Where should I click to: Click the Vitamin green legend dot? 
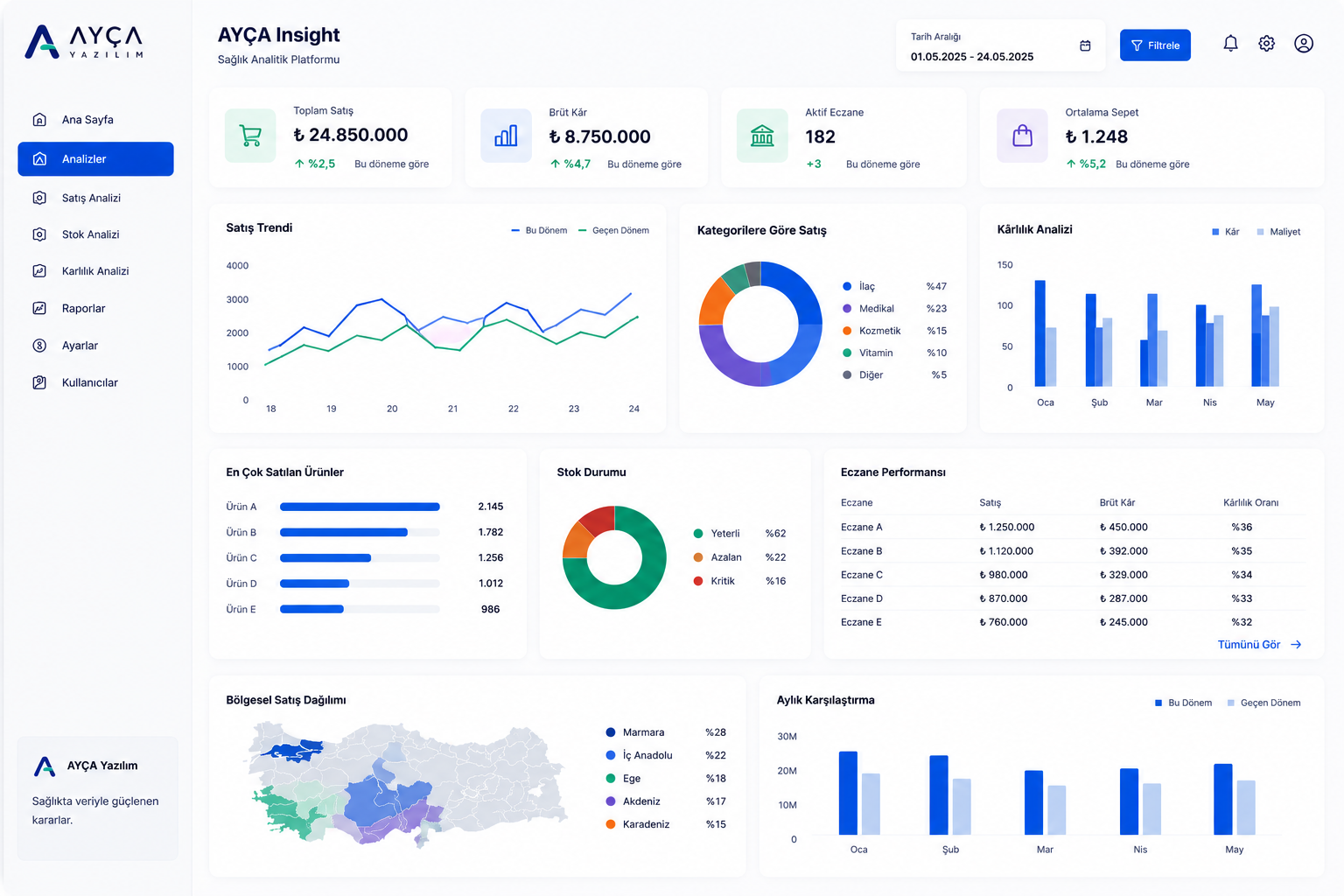[847, 353]
